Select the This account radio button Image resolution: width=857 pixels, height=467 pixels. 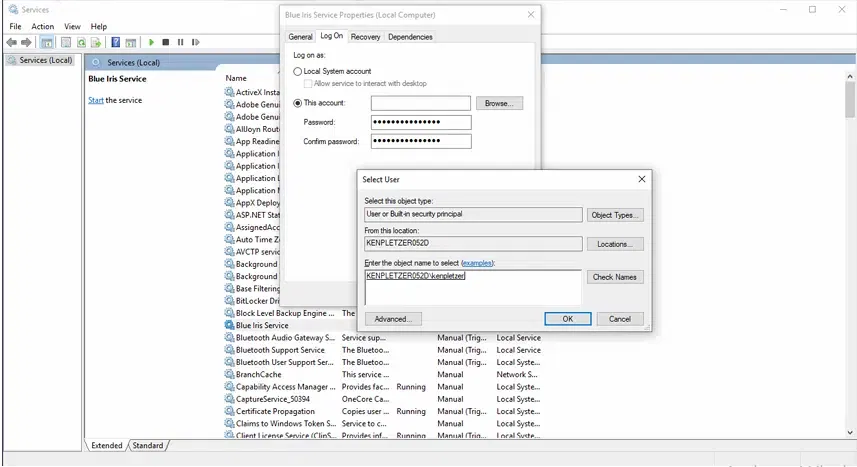point(298,103)
